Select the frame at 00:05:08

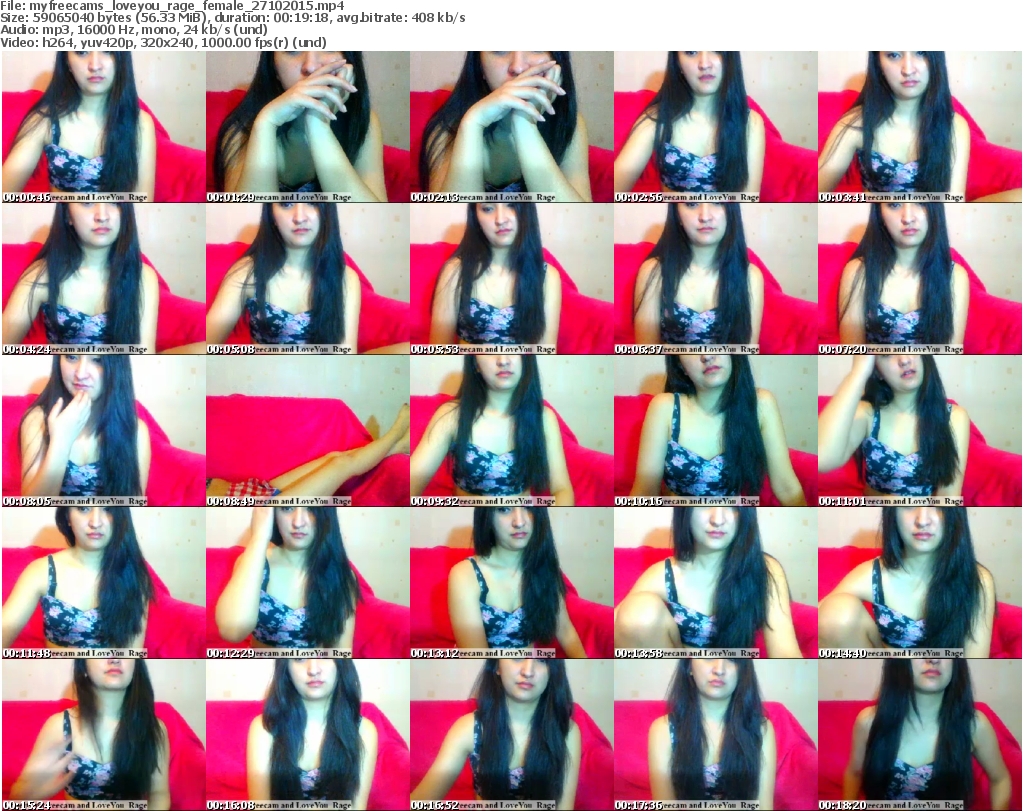click(308, 279)
